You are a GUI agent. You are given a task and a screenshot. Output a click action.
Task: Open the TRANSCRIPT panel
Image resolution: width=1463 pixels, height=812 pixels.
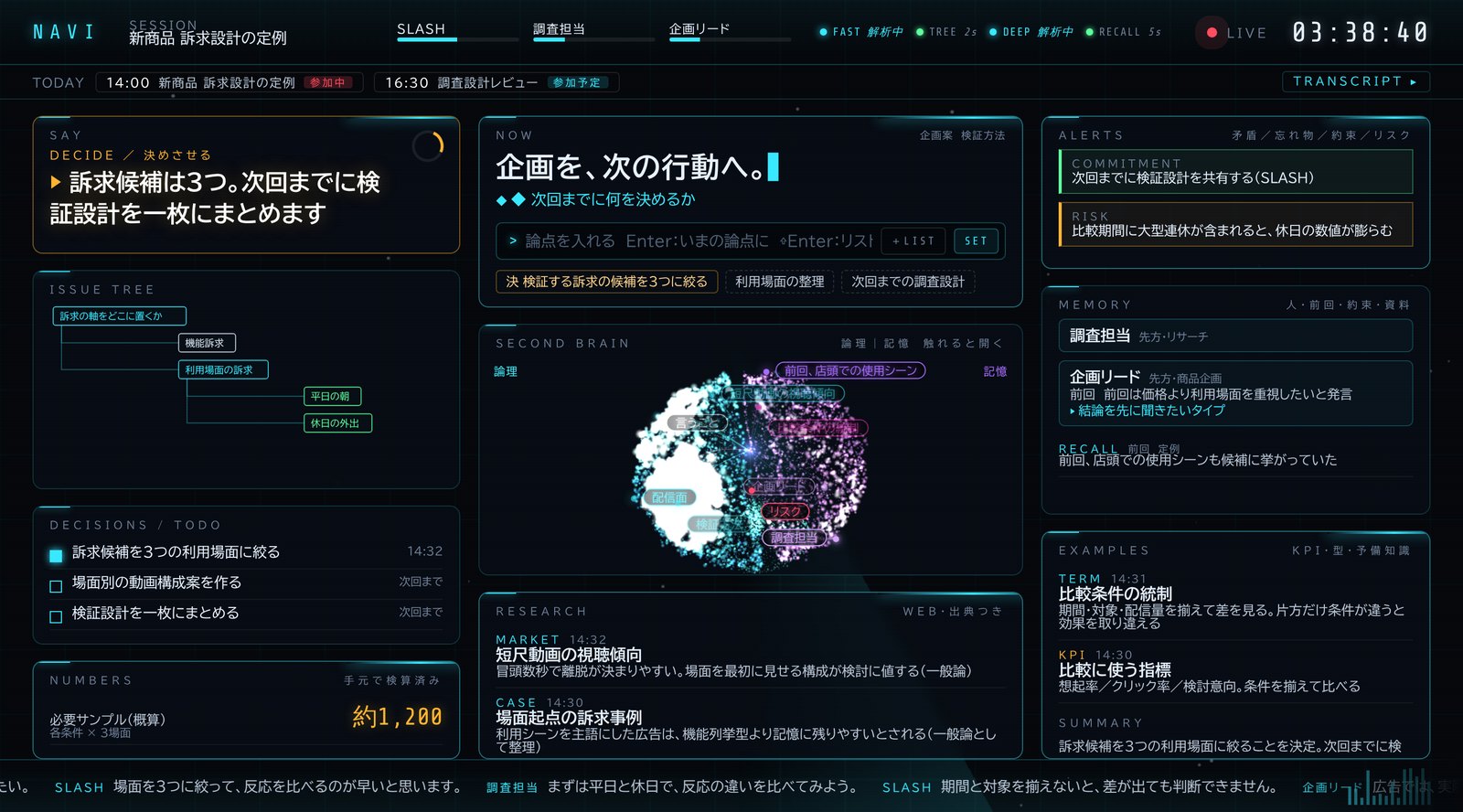coord(1355,81)
